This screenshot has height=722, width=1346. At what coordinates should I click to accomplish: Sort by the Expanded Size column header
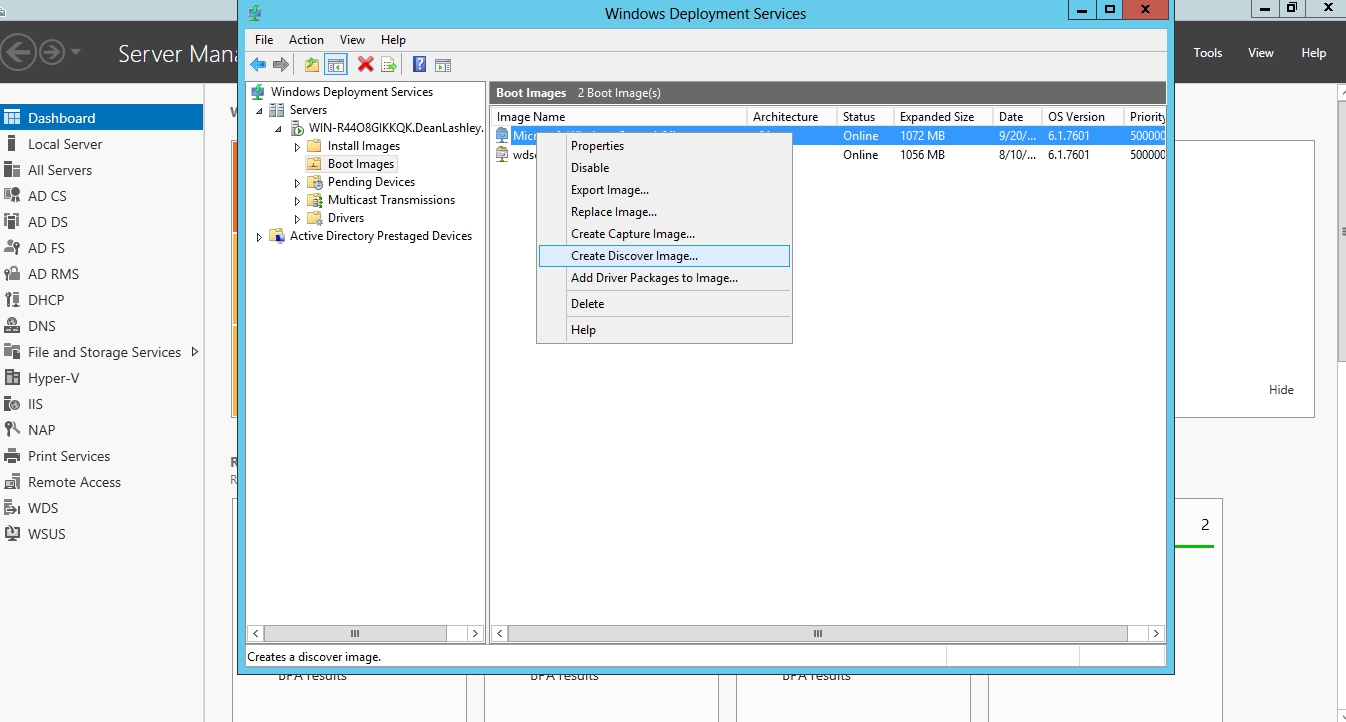pyautogui.click(x=936, y=117)
